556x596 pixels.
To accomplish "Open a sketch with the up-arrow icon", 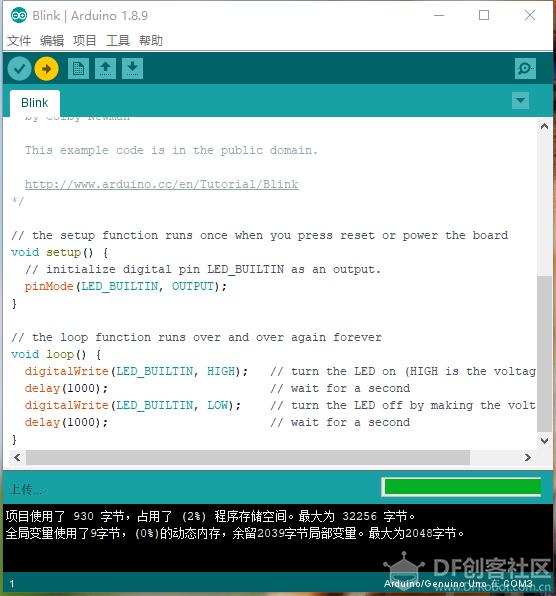I will click(105, 68).
